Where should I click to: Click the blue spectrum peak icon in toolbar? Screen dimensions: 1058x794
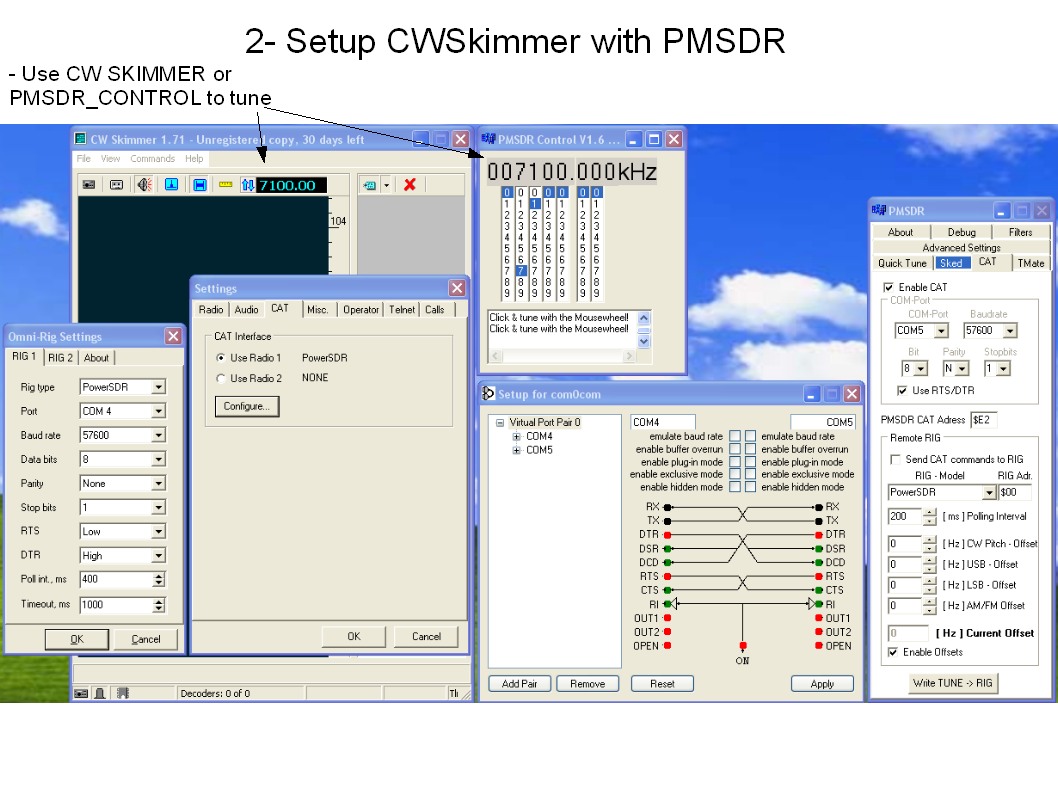[x=171, y=184]
